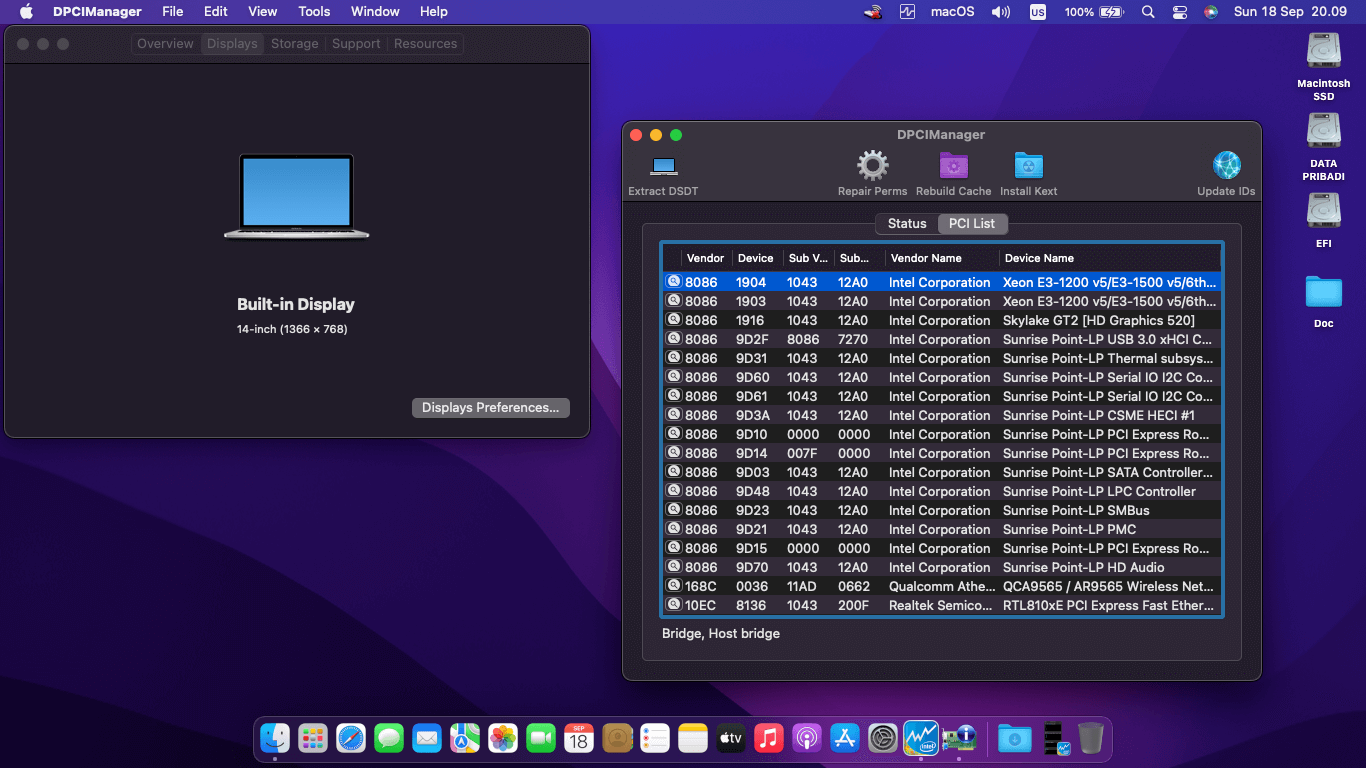
Task: Open System Preferences from the Dock
Action: [x=883, y=738]
